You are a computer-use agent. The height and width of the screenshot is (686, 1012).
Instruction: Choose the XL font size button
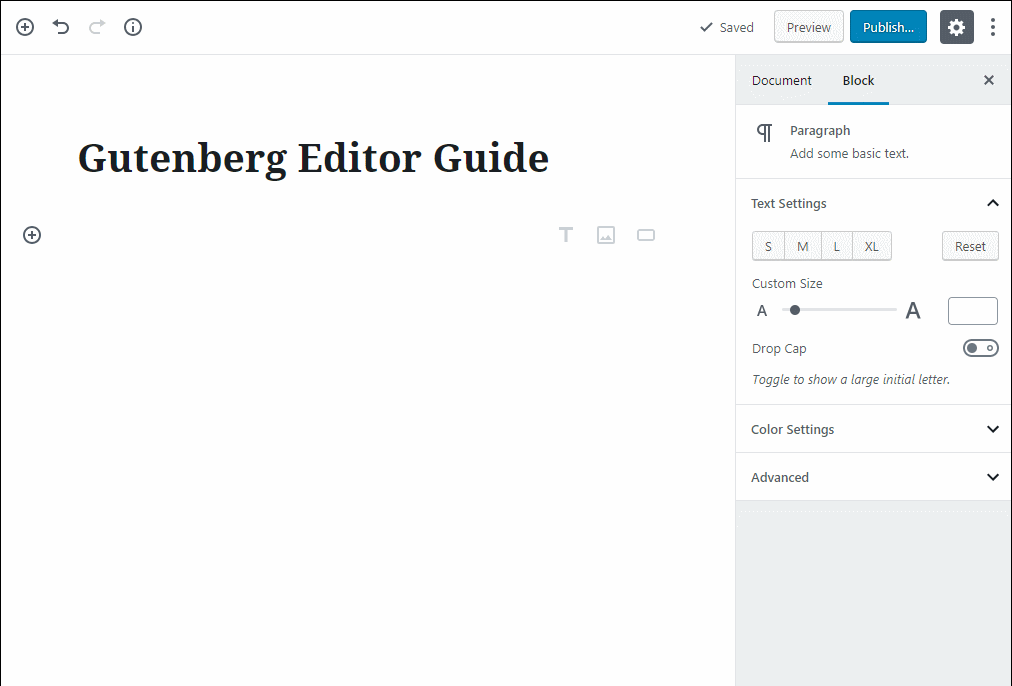[871, 246]
